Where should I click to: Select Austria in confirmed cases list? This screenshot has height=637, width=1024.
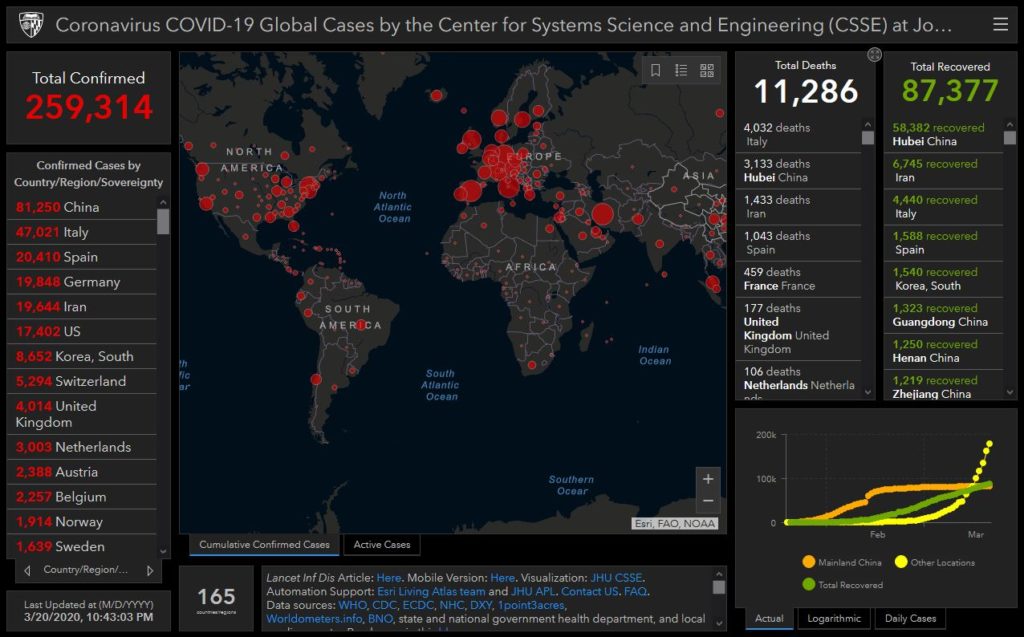pyautogui.click(x=82, y=472)
